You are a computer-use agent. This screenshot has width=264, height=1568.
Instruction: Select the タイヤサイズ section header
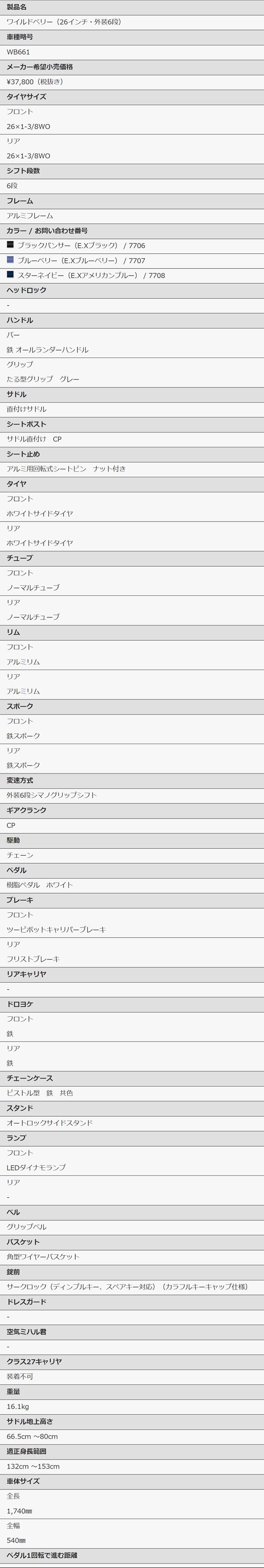tap(132, 97)
